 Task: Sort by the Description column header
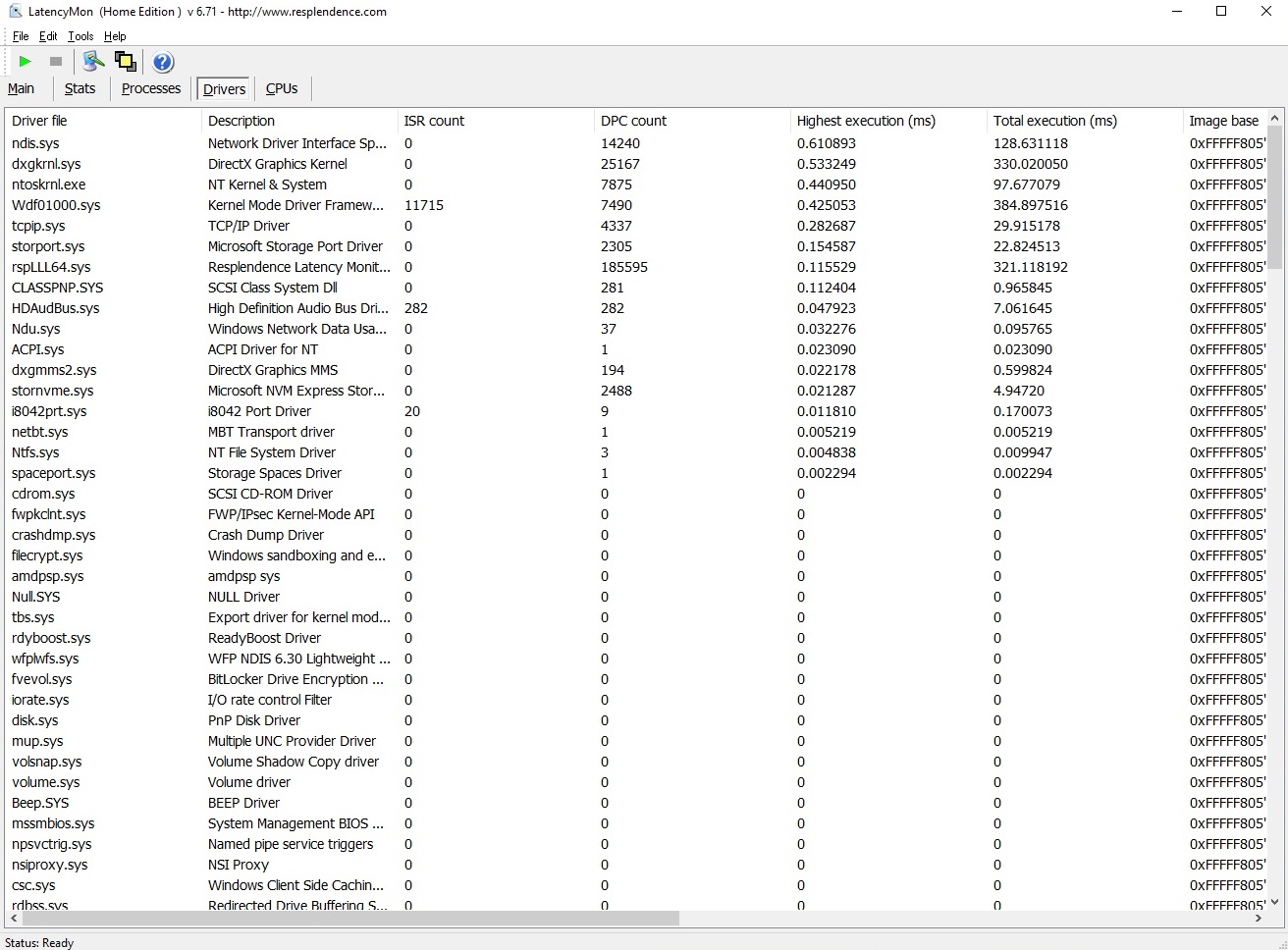tap(299, 121)
